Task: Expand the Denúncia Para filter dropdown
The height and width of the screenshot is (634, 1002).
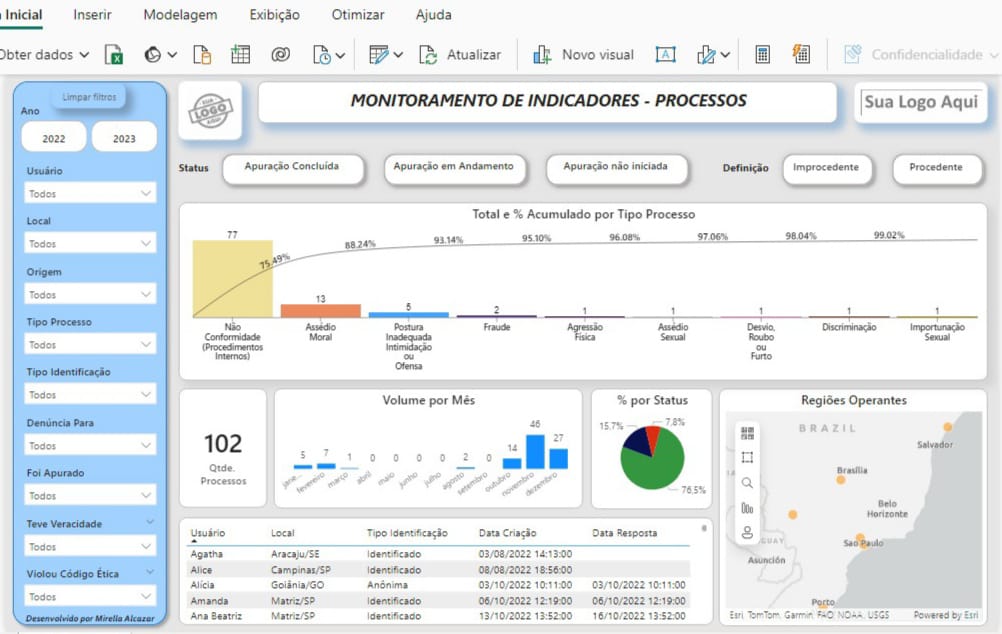Action: [x=89, y=445]
